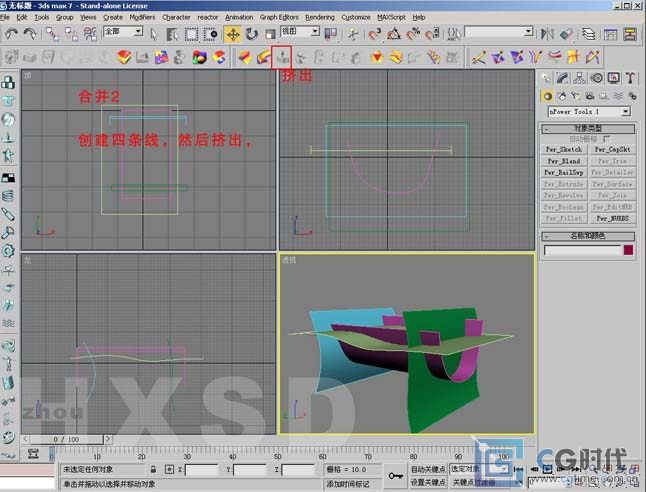Click the Pwr_Blend button
This screenshot has width=646, height=492.
(x=564, y=161)
